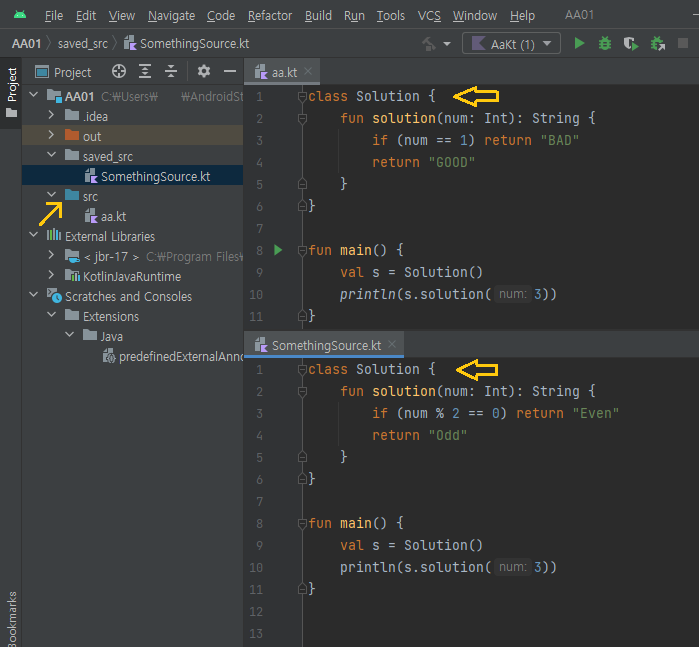699x647 pixels.
Task: Click the run gutter icon beside main
Action: tap(278, 250)
